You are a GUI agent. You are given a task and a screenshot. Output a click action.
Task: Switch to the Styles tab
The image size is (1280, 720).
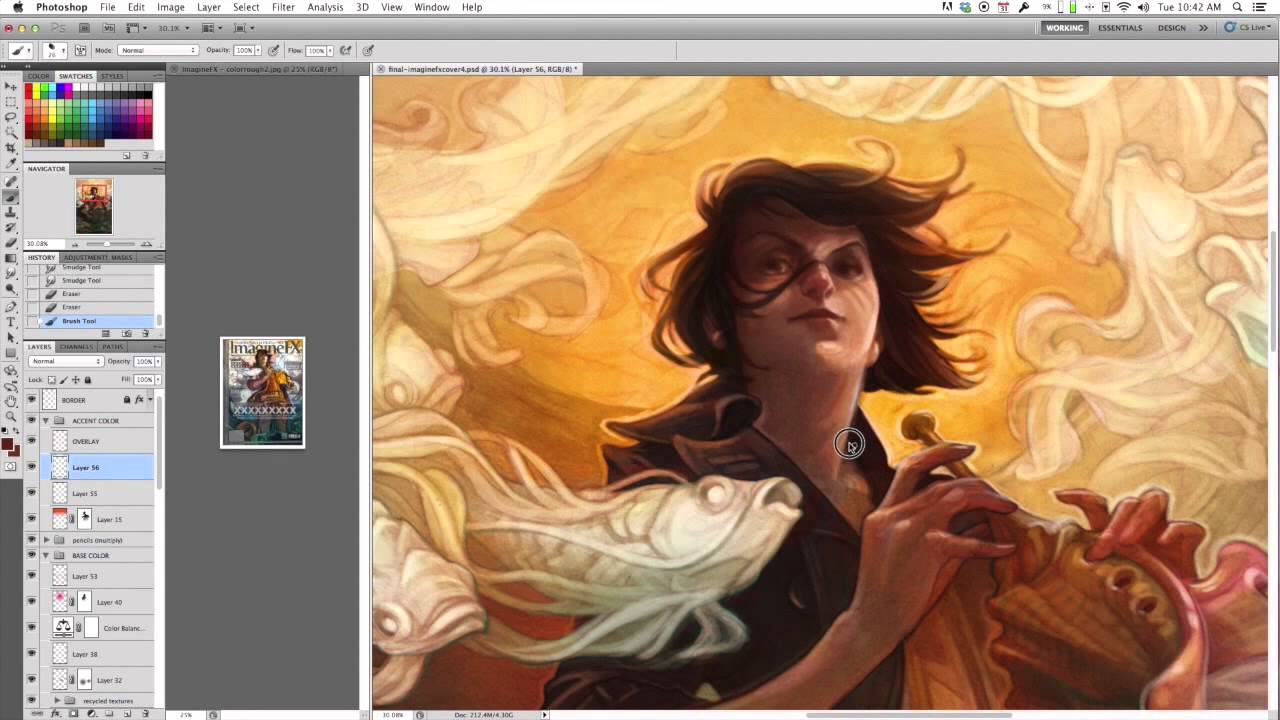coord(112,76)
